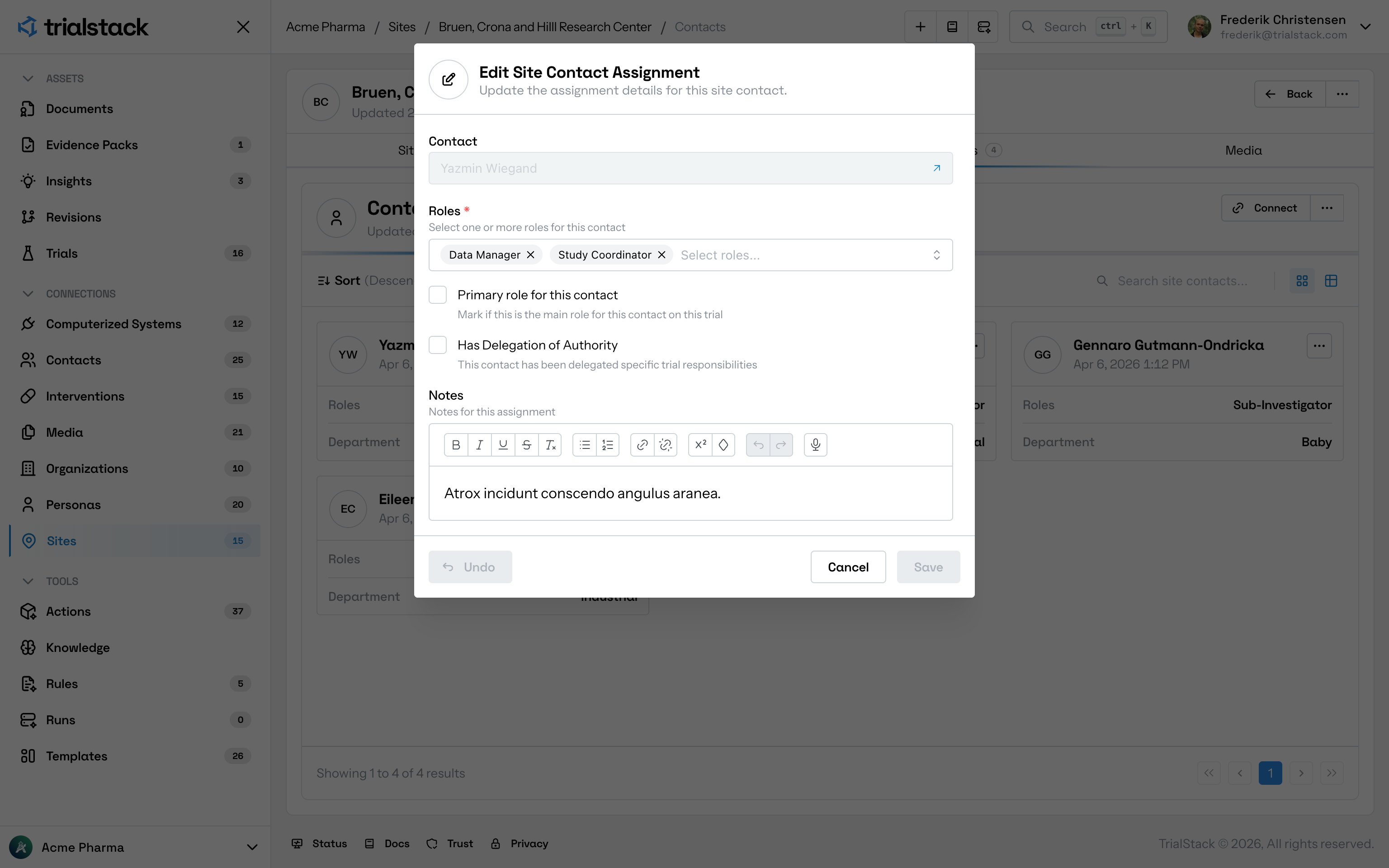Start voice dictation with the microphone icon
This screenshot has height=868, width=1389.
pyautogui.click(x=816, y=445)
